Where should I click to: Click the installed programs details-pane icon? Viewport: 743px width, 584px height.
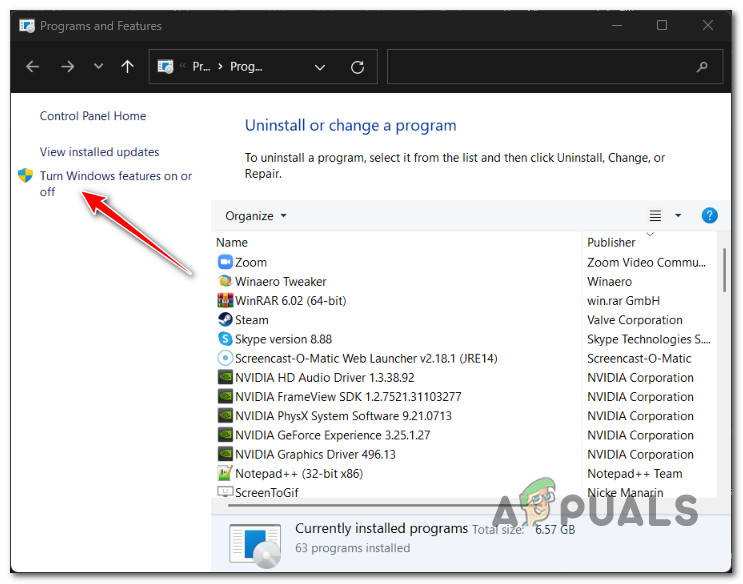[255, 545]
